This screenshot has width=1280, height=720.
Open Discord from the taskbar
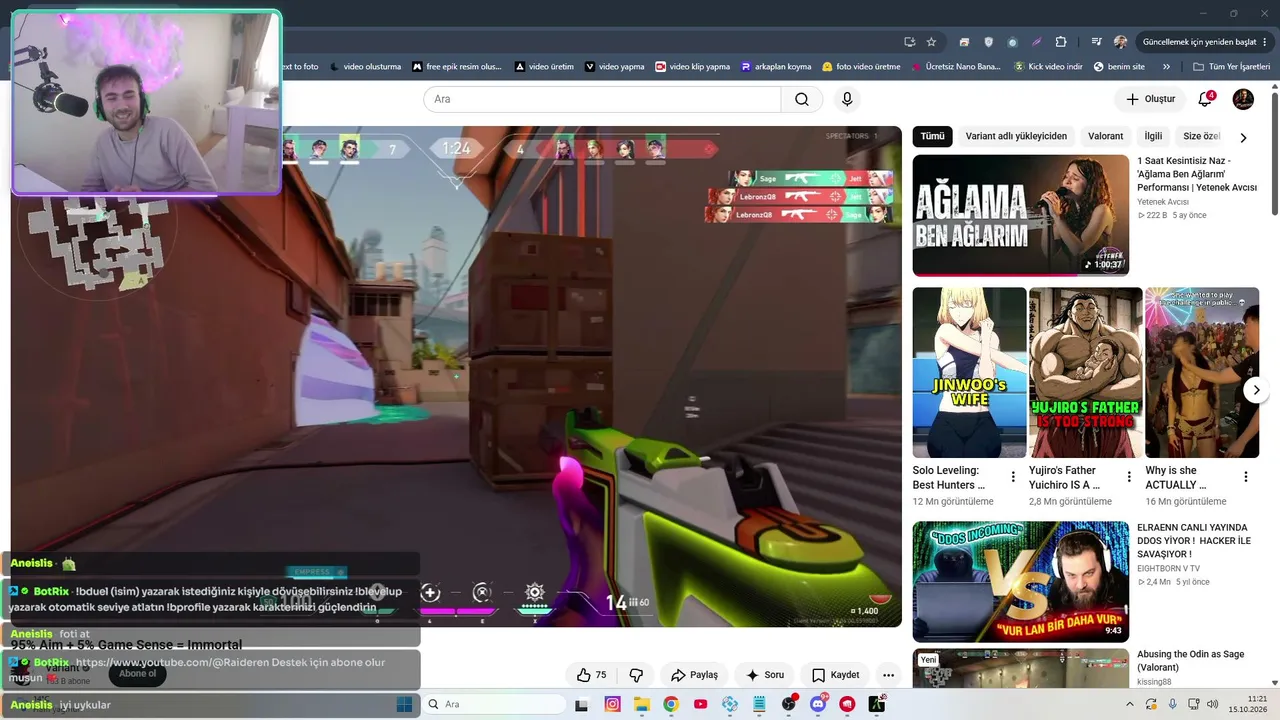coord(818,704)
